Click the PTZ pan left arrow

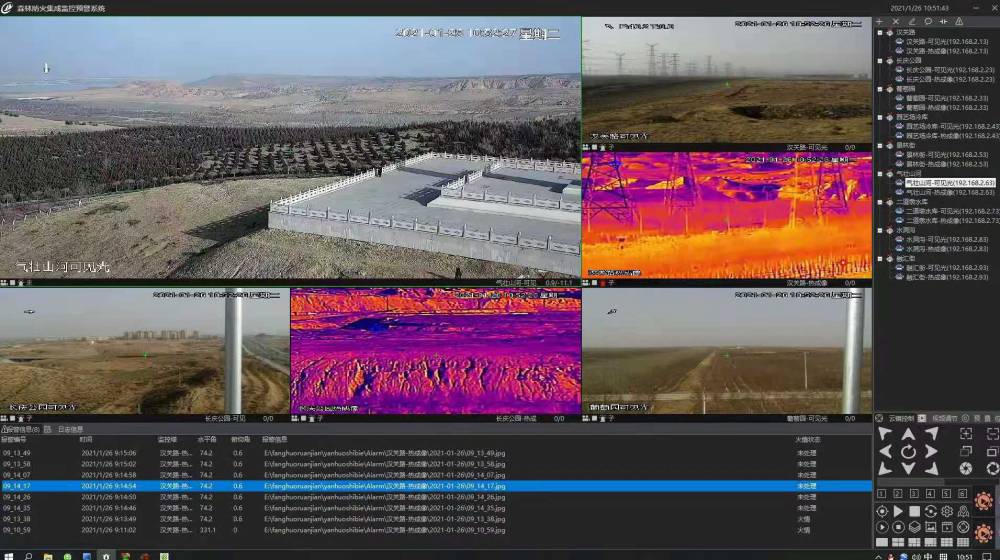click(884, 451)
